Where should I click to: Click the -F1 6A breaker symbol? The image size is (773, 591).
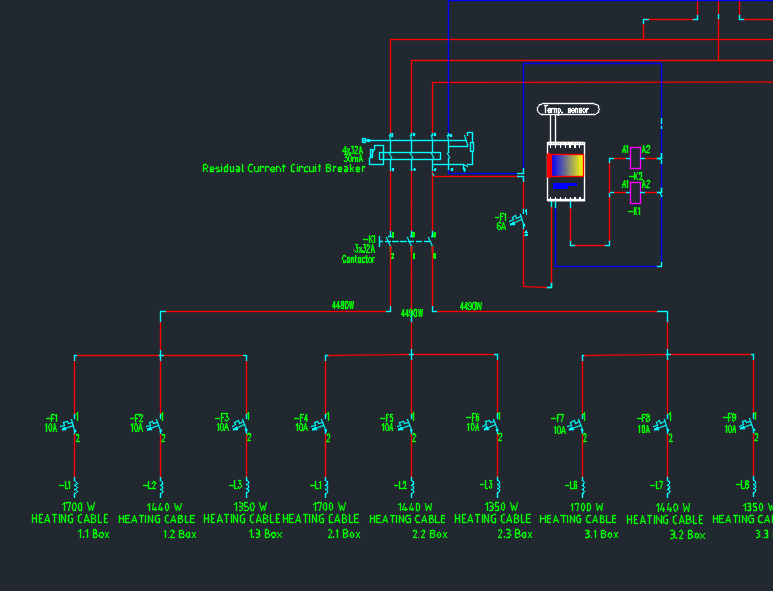519,221
